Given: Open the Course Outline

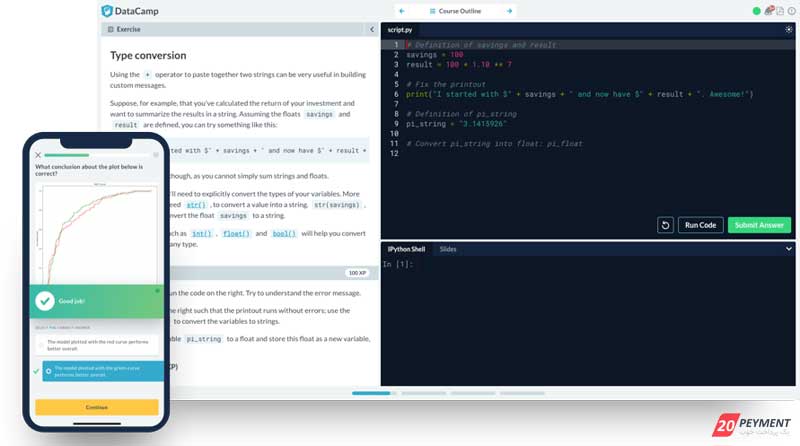Looking at the screenshot, I should 455,11.
